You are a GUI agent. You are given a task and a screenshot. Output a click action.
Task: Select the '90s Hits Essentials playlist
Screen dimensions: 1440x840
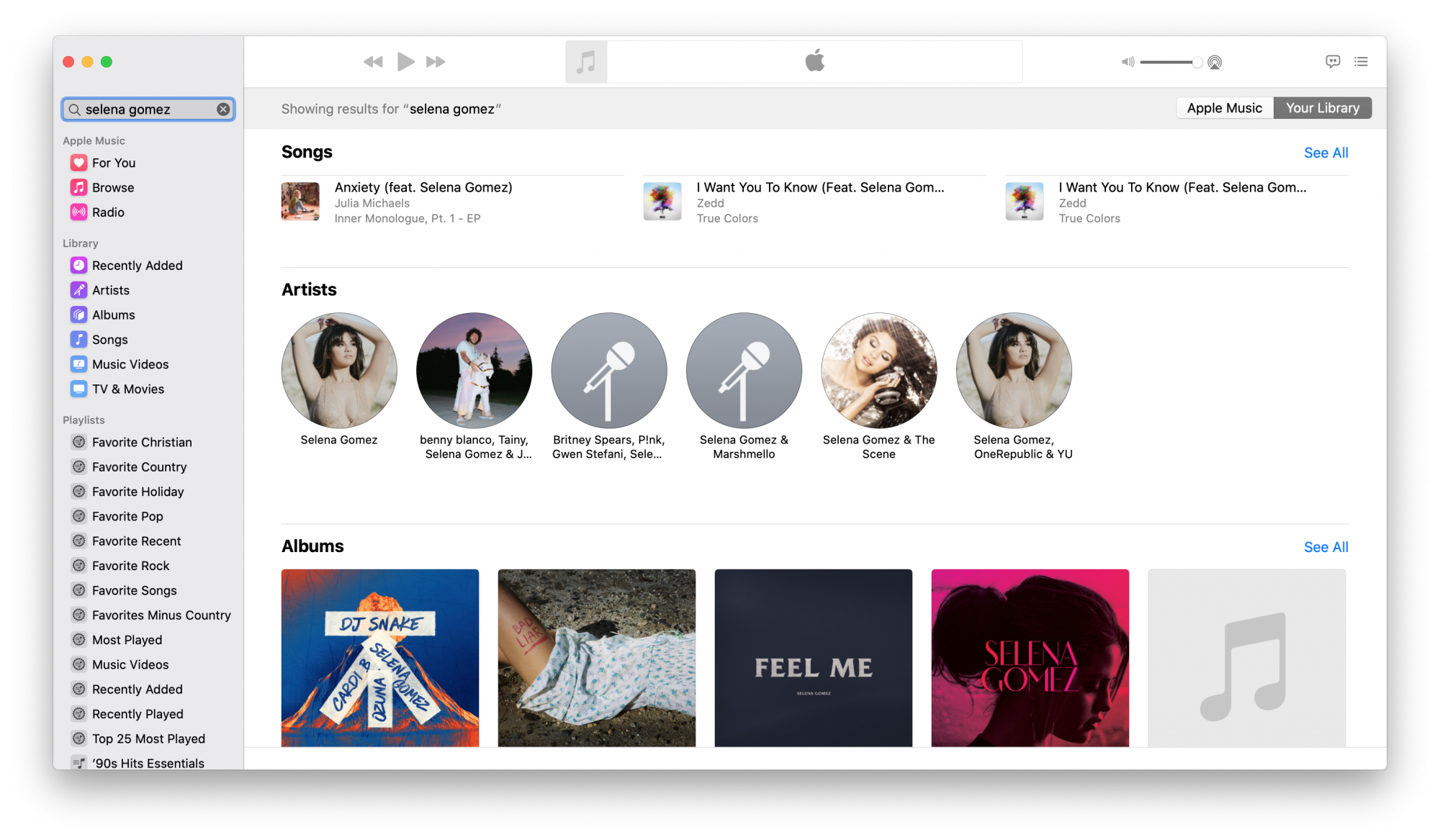(148, 762)
